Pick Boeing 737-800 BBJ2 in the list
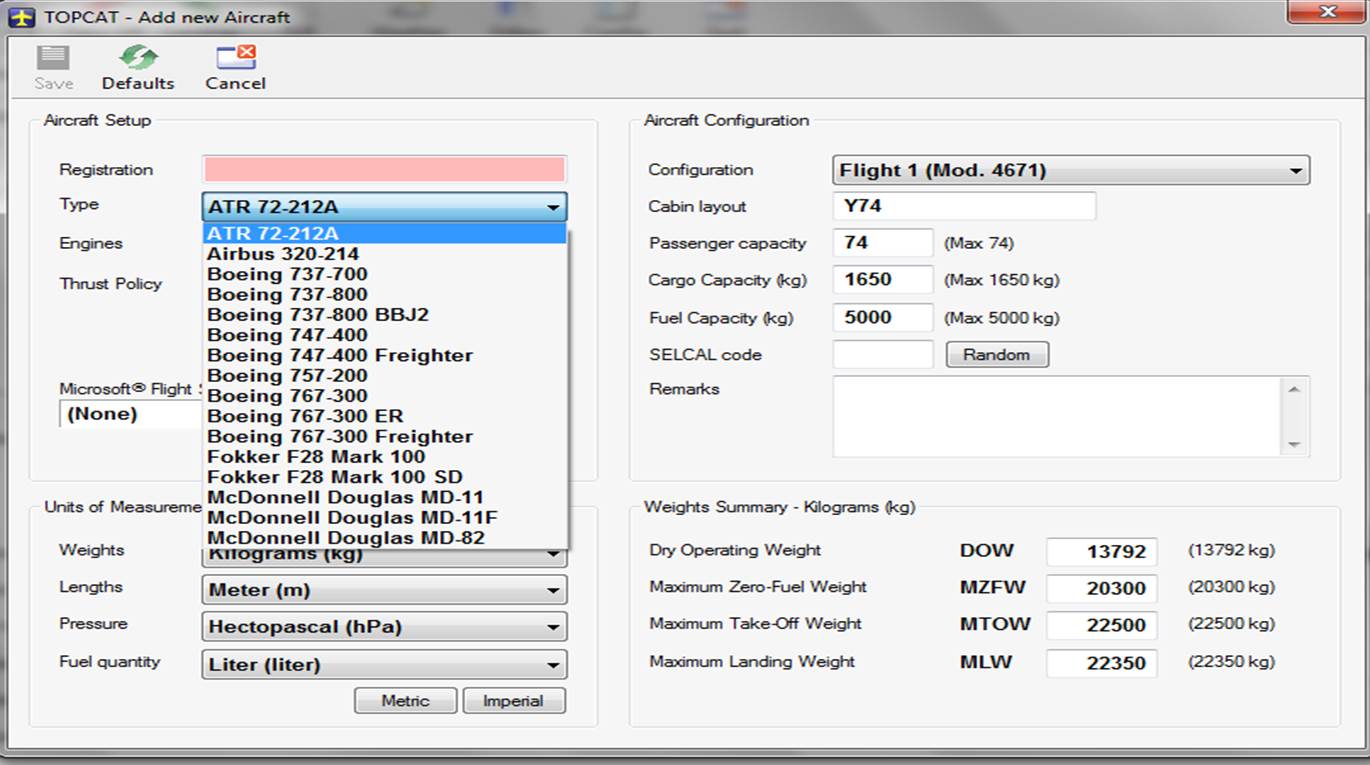Image resolution: width=1370 pixels, height=765 pixels. point(385,315)
